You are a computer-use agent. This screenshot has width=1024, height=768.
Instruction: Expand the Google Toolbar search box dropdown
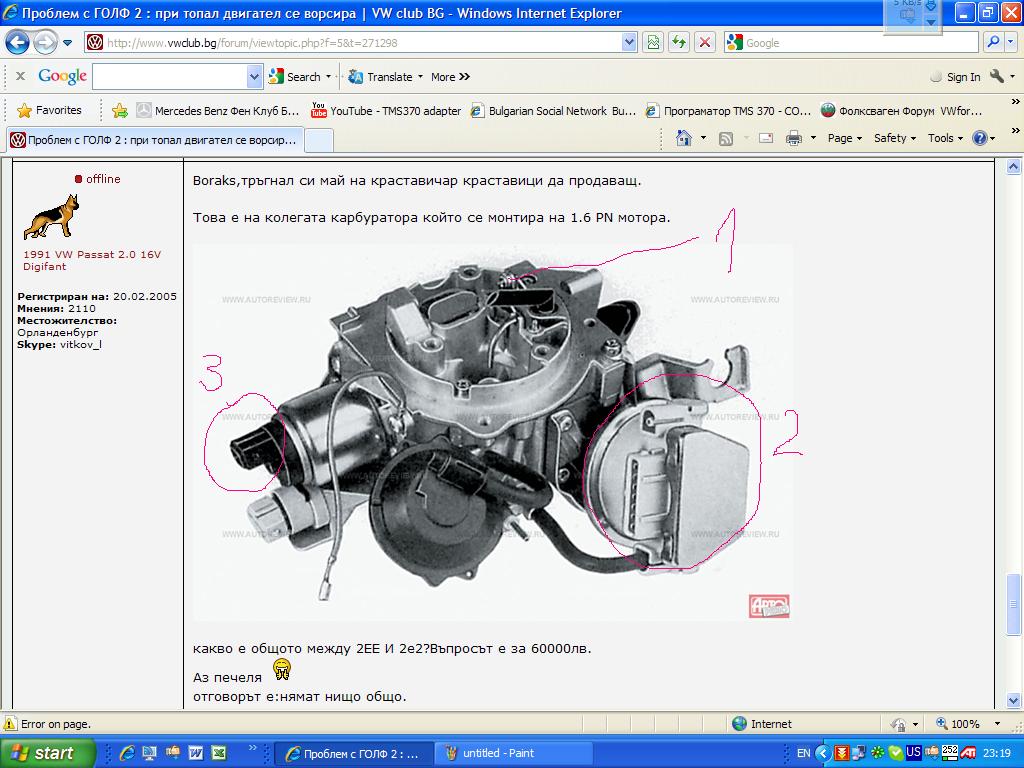[254, 76]
